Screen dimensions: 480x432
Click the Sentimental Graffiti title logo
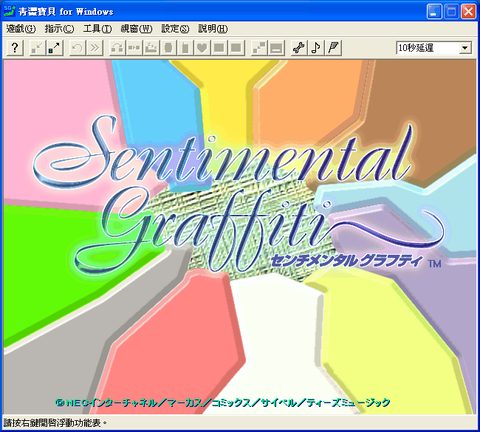[x=238, y=193]
